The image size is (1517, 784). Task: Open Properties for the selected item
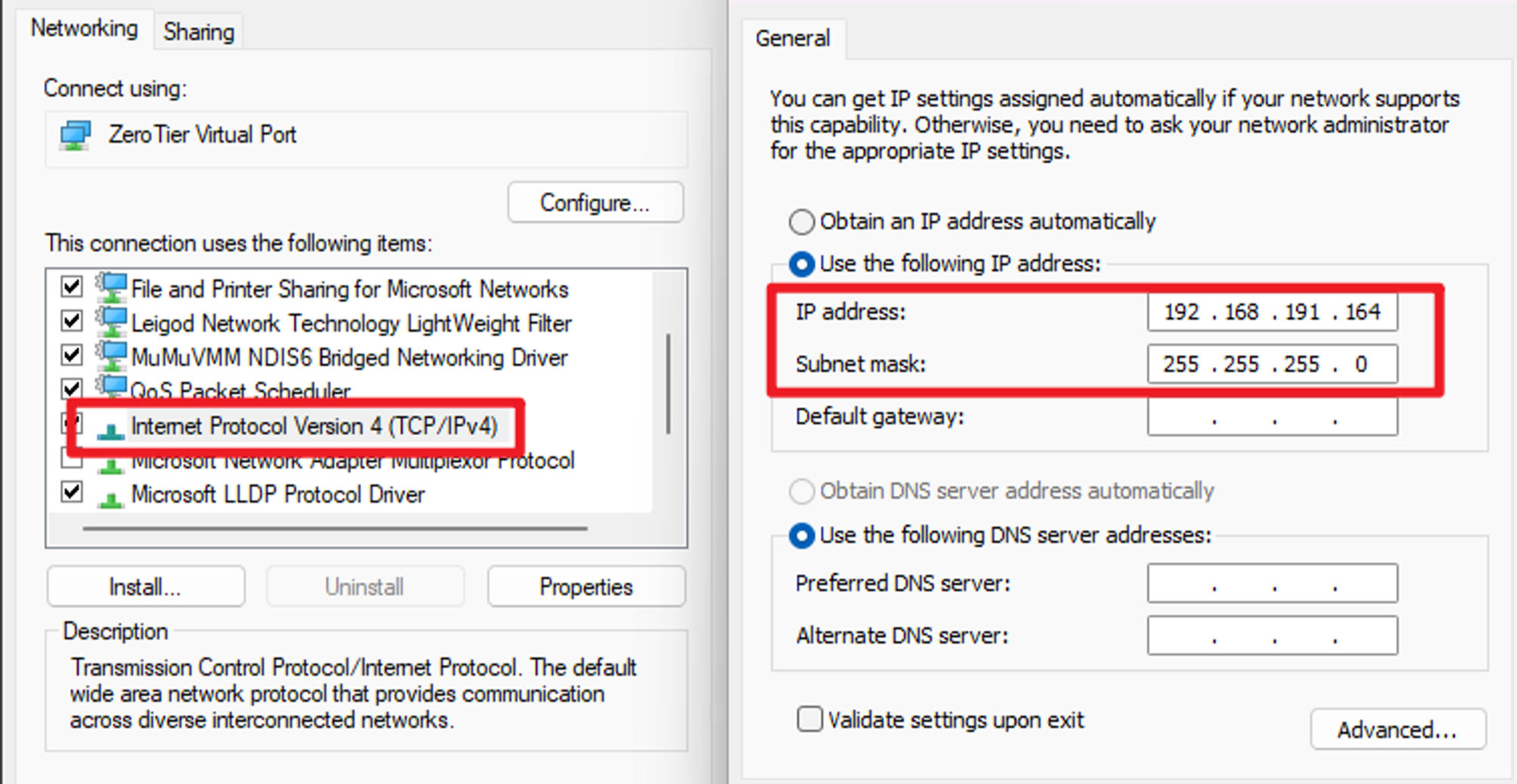tap(586, 587)
